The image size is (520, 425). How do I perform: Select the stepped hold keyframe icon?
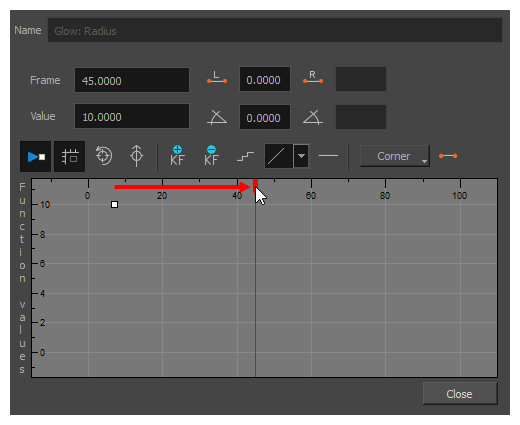click(245, 156)
